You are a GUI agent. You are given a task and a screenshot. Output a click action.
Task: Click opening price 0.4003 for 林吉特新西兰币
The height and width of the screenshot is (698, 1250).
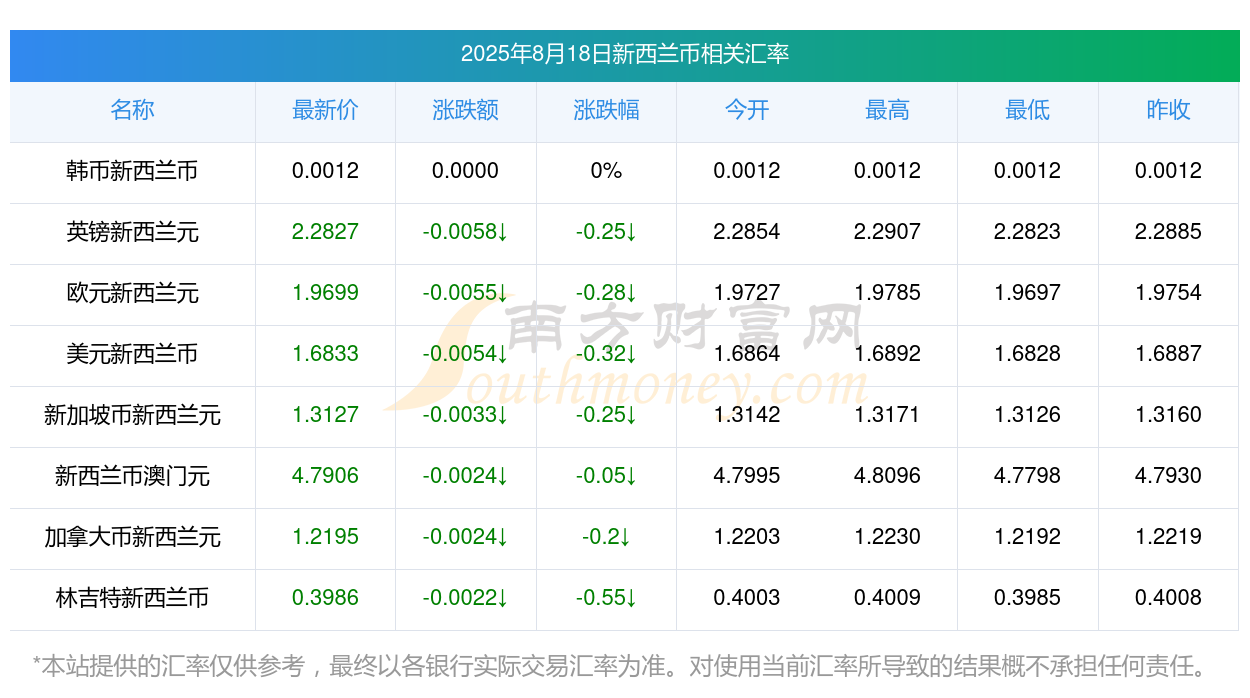pos(747,598)
